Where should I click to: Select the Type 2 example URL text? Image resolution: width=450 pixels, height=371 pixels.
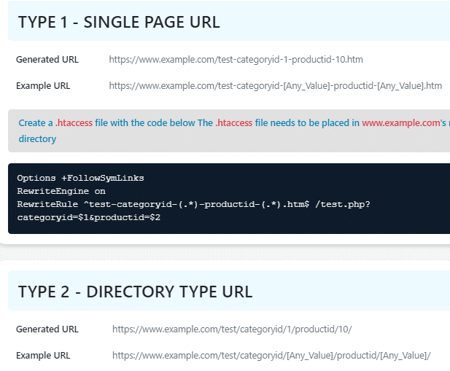[x=271, y=356]
